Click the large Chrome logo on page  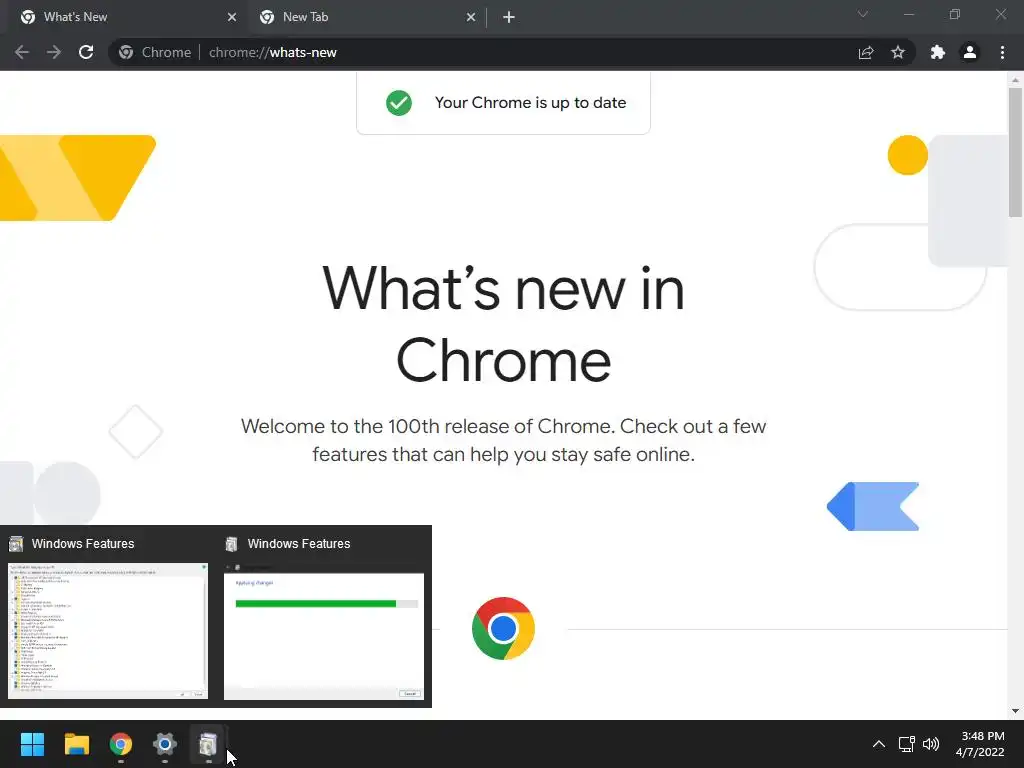tap(503, 628)
